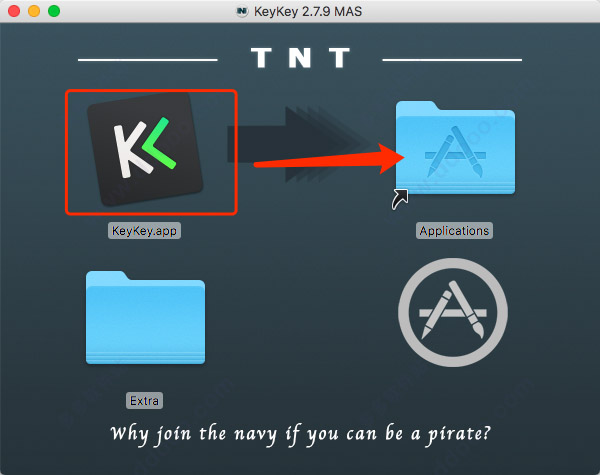This screenshot has height=475, width=600.
Task: Minimize the window with yellow button
Action: point(34,11)
